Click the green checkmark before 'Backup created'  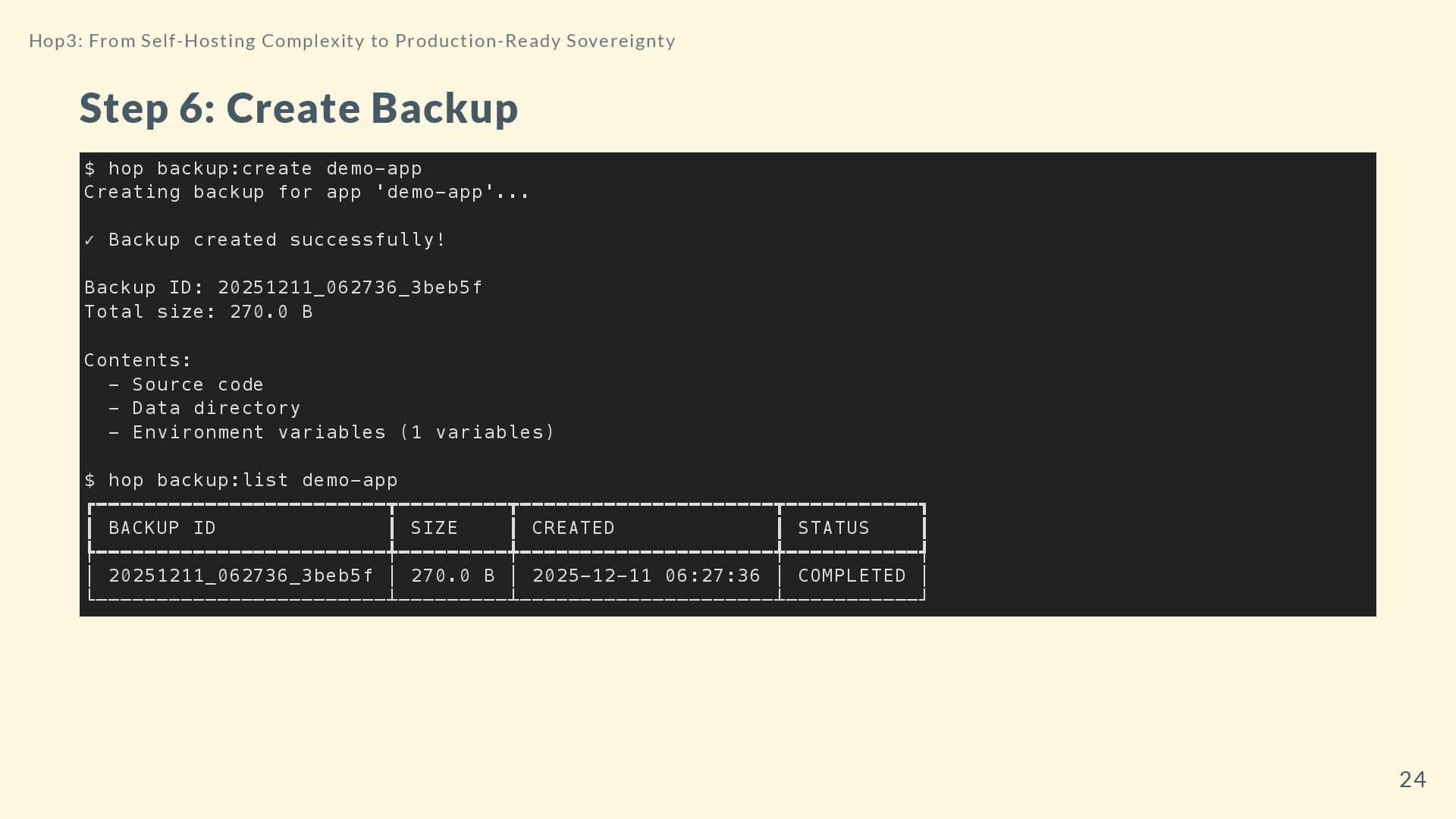(89, 240)
